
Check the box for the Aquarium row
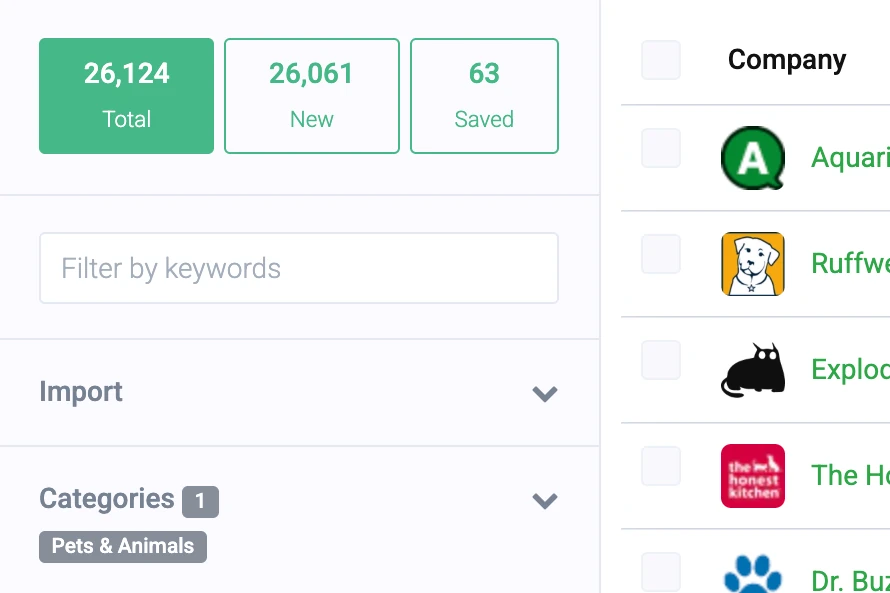661,148
